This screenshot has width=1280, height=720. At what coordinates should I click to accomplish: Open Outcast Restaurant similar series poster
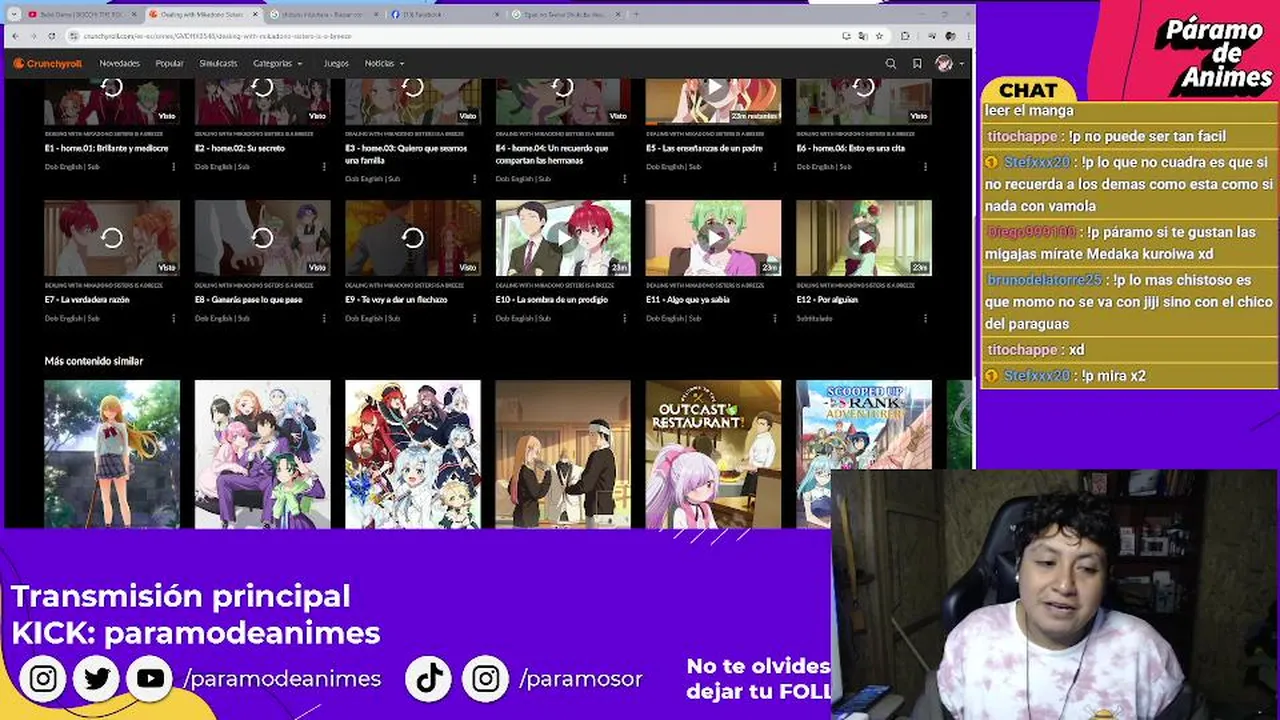[713, 454]
